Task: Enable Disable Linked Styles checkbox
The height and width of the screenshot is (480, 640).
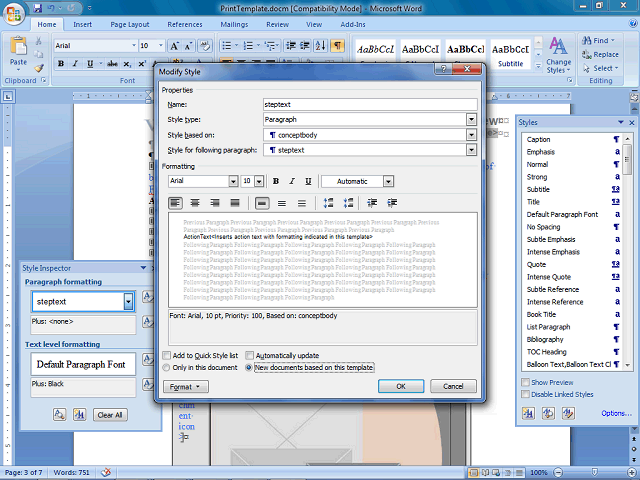Action: pyautogui.click(x=526, y=394)
